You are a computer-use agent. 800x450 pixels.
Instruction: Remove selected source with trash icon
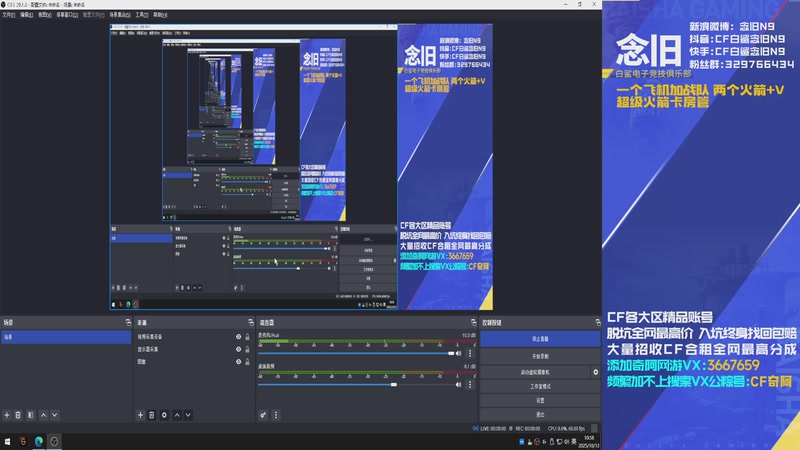click(x=152, y=415)
